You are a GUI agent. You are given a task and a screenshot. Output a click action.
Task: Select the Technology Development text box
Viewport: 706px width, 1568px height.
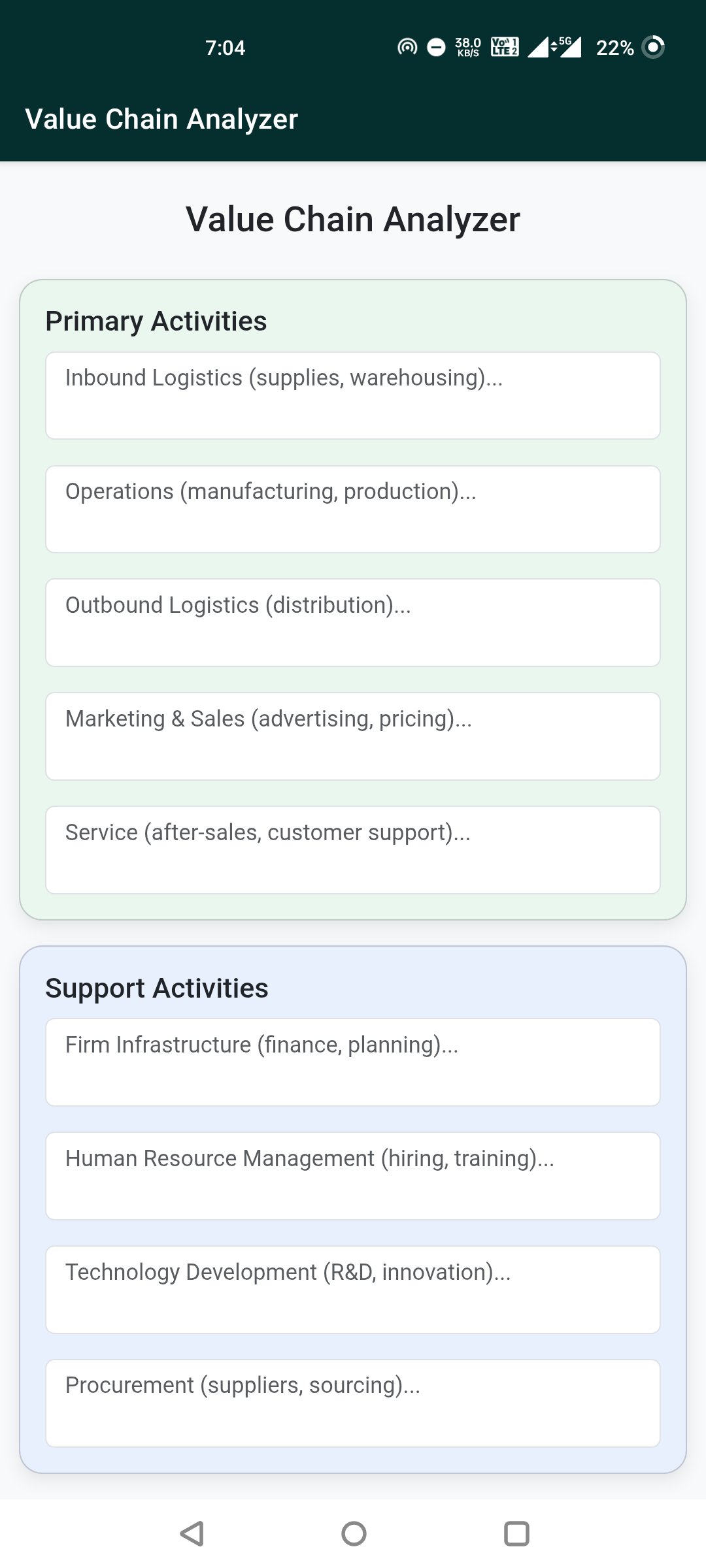pos(353,1290)
